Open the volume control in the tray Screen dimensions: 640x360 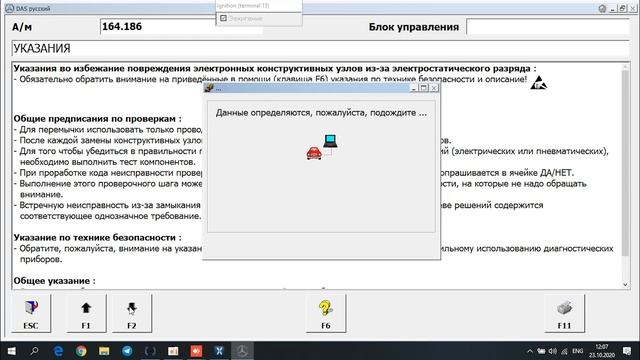point(553,351)
